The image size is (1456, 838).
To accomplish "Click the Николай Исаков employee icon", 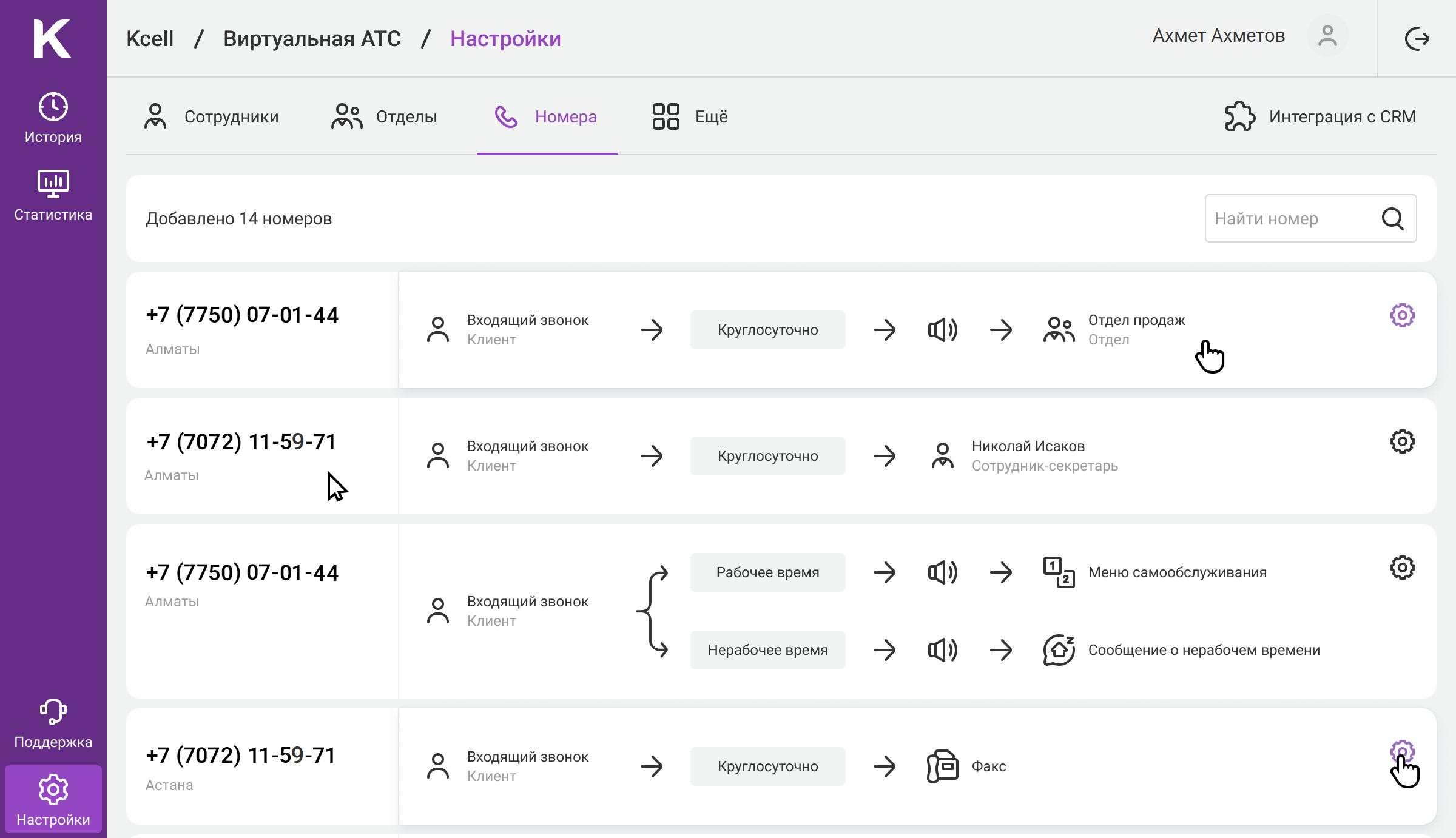I will [943, 456].
